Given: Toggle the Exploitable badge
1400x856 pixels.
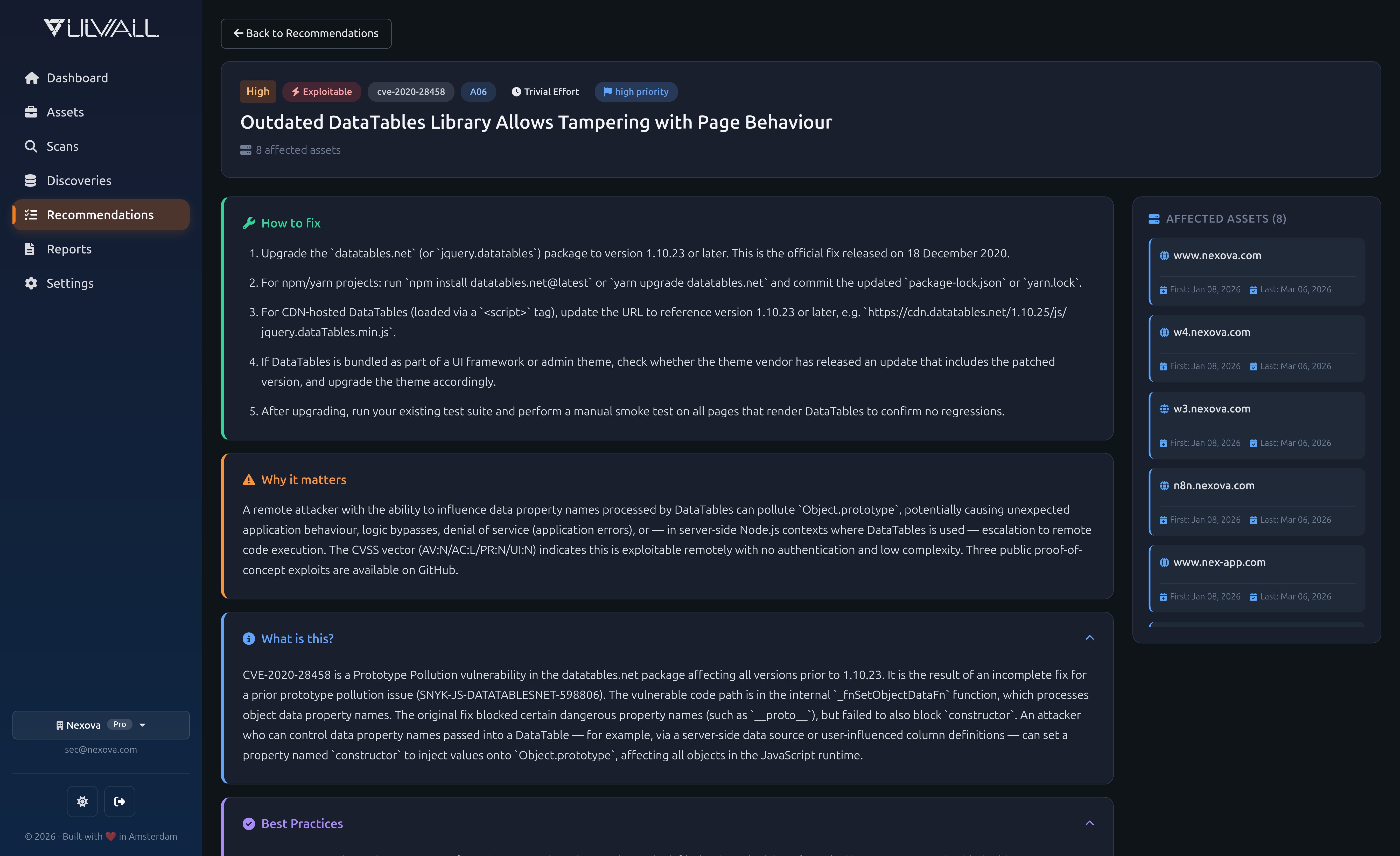Looking at the screenshot, I should 321,92.
